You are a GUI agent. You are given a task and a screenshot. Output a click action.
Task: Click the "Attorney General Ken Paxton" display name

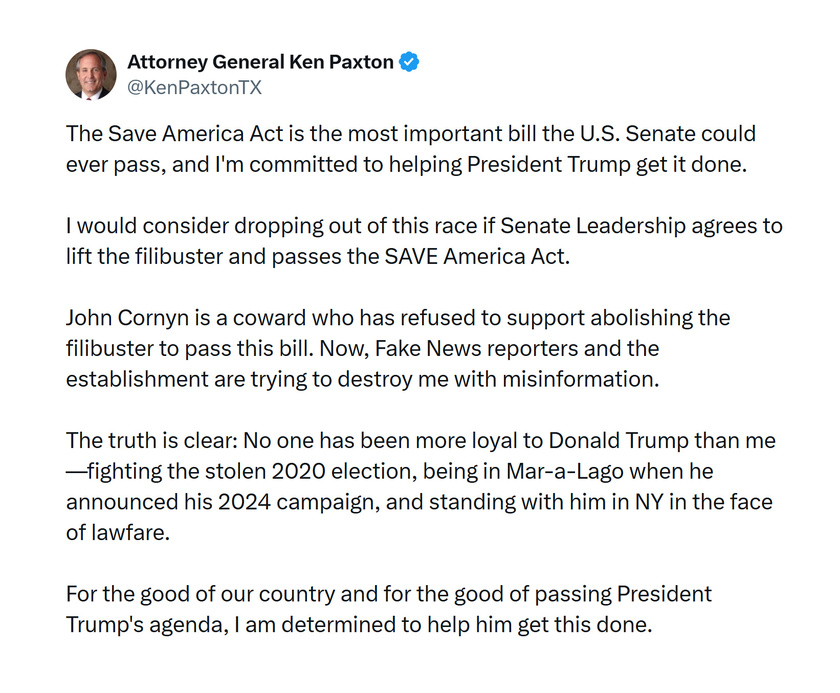(260, 62)
